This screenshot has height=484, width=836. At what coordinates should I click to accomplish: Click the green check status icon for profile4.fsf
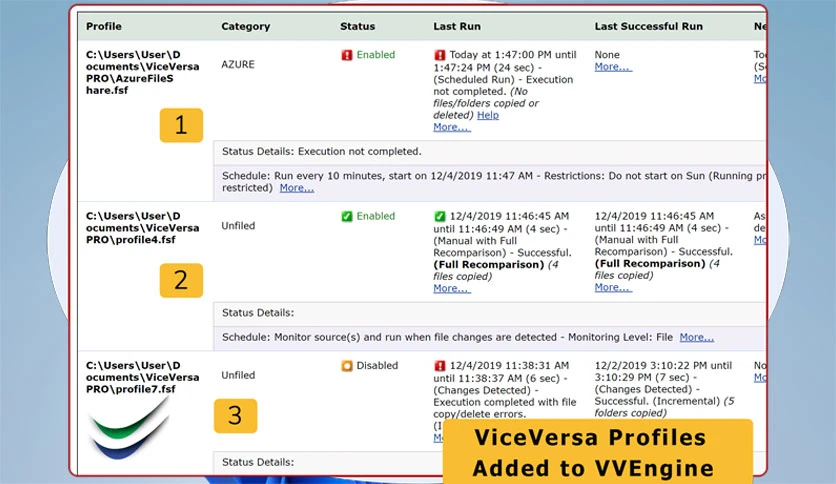coord(347,216)
